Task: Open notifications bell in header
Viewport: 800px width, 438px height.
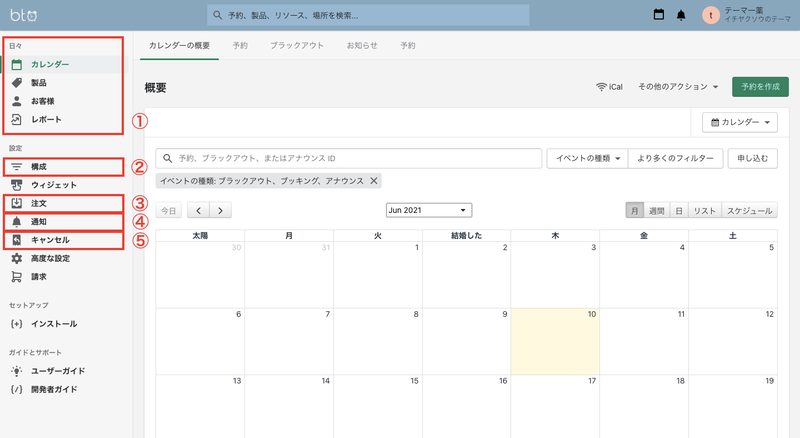Action: (681, 15)
